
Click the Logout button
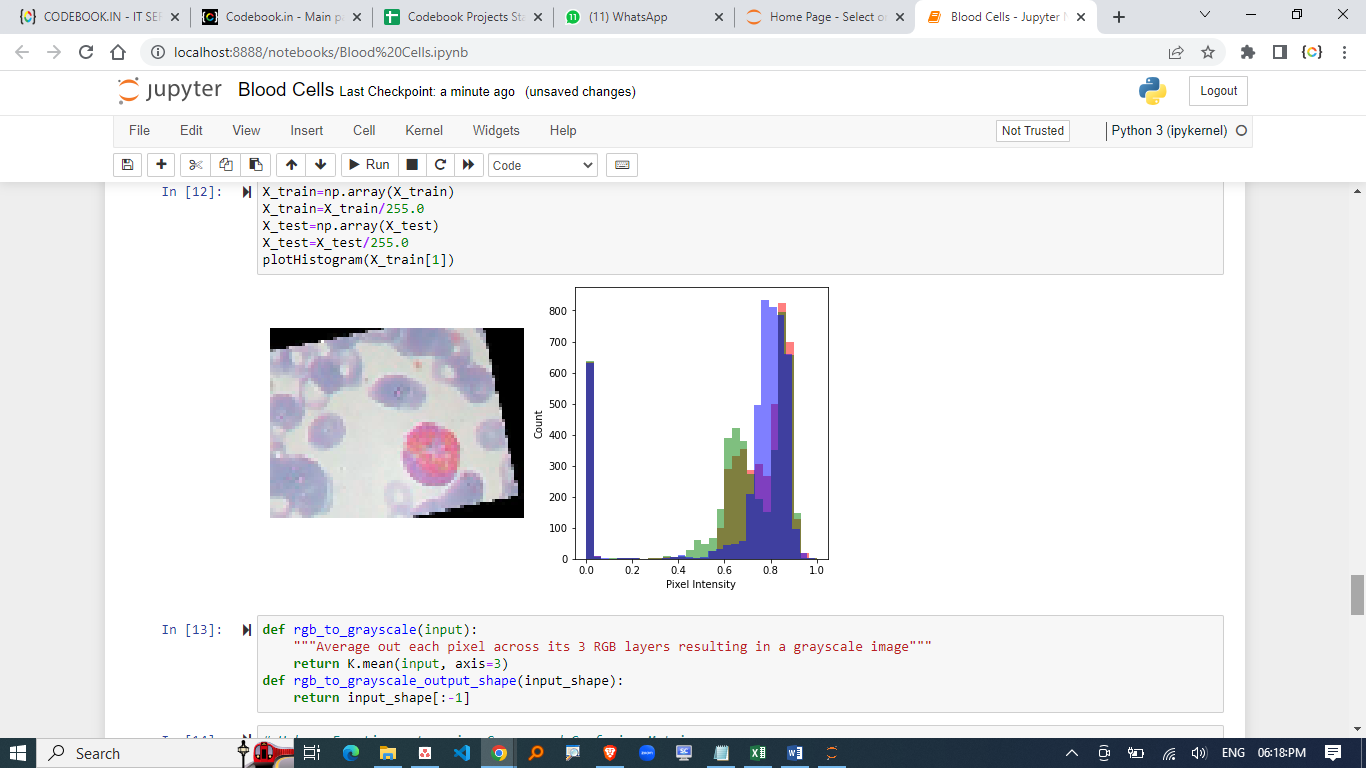(x=1218, y=91)
